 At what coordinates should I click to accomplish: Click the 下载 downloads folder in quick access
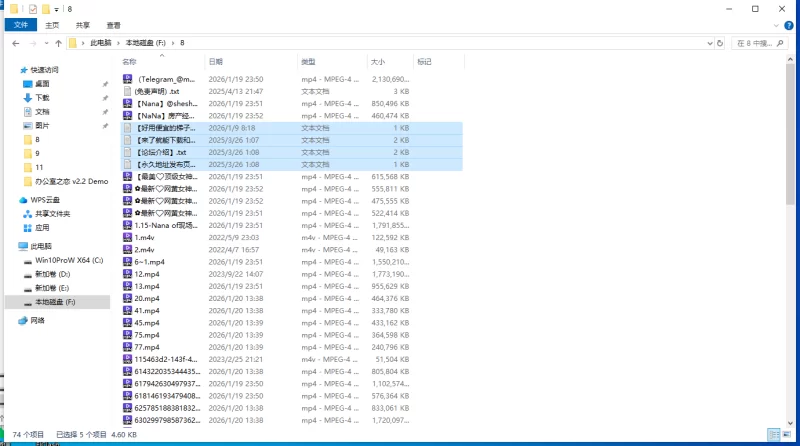pyautogui.click(x=42, y=98)
